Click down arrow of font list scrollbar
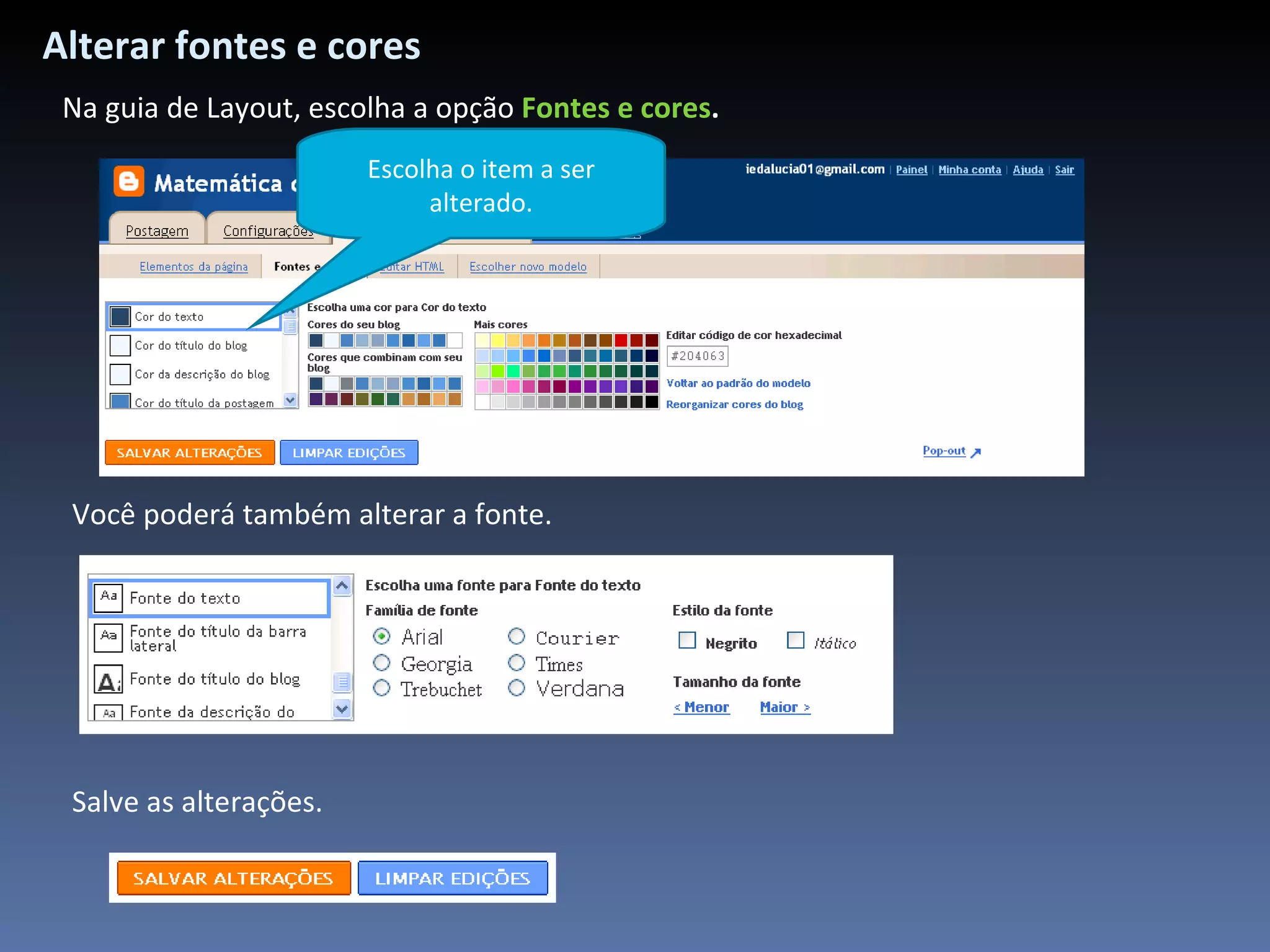The image size is (1270, 952). tap(342, 708)
